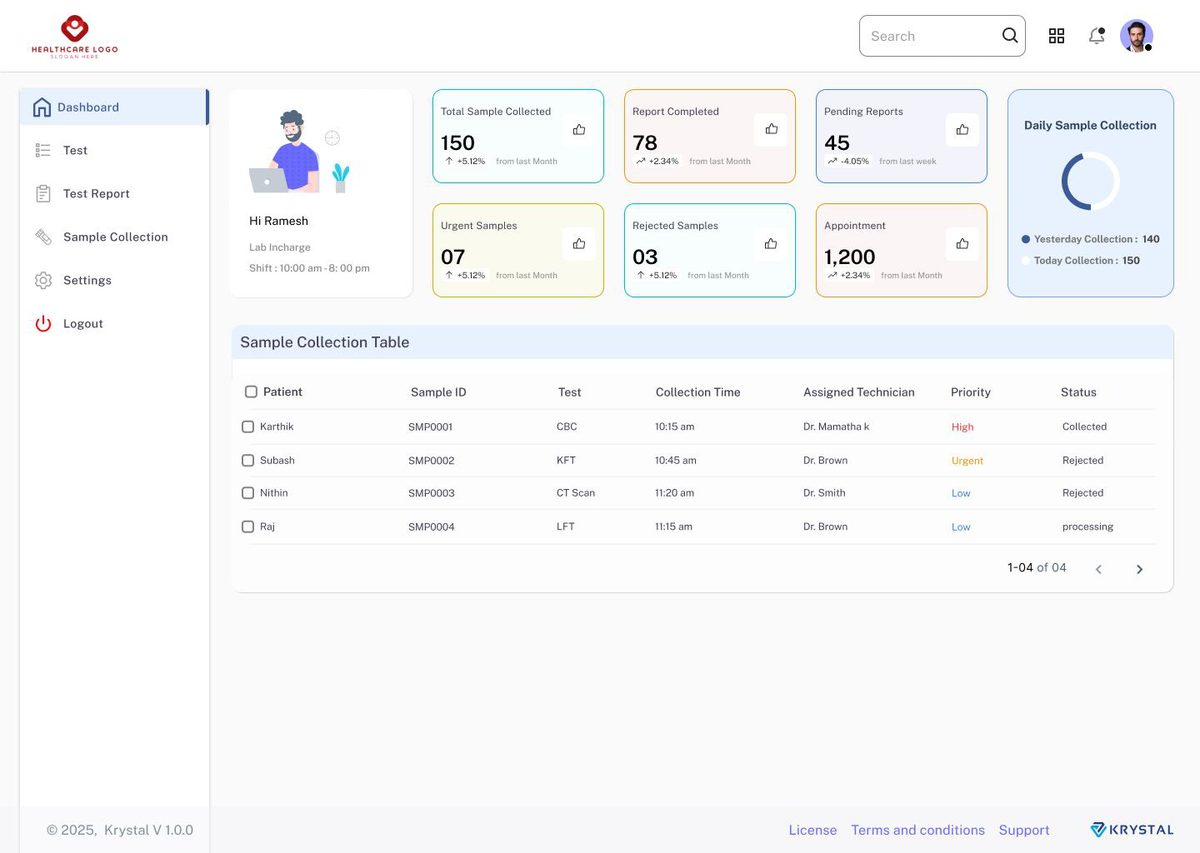Click sample ID SMP0004
This screenshot has height=853, width=1200.
pyautogui.click(x=431, y=527)
